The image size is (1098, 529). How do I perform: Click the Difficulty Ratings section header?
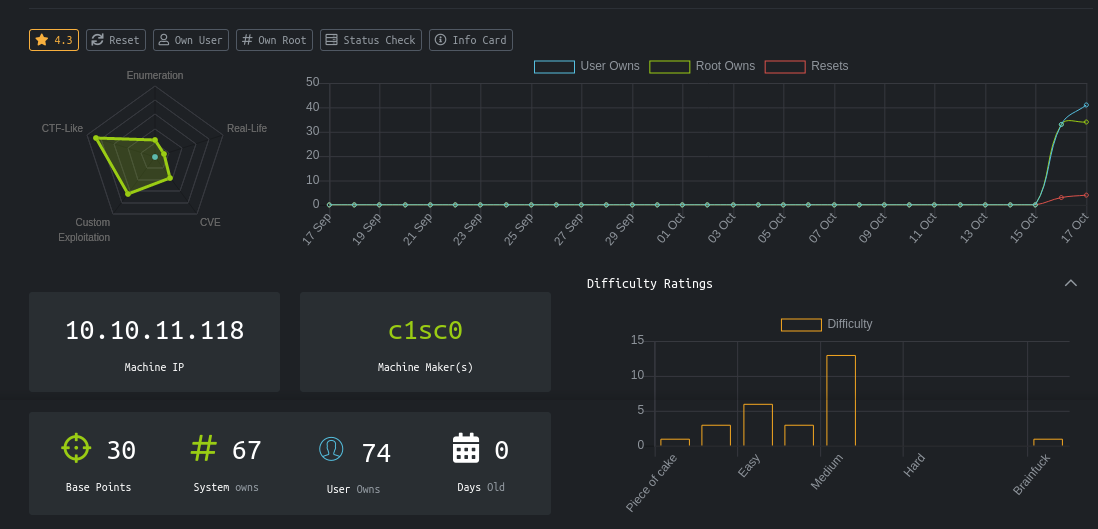(x=650, y=284)
